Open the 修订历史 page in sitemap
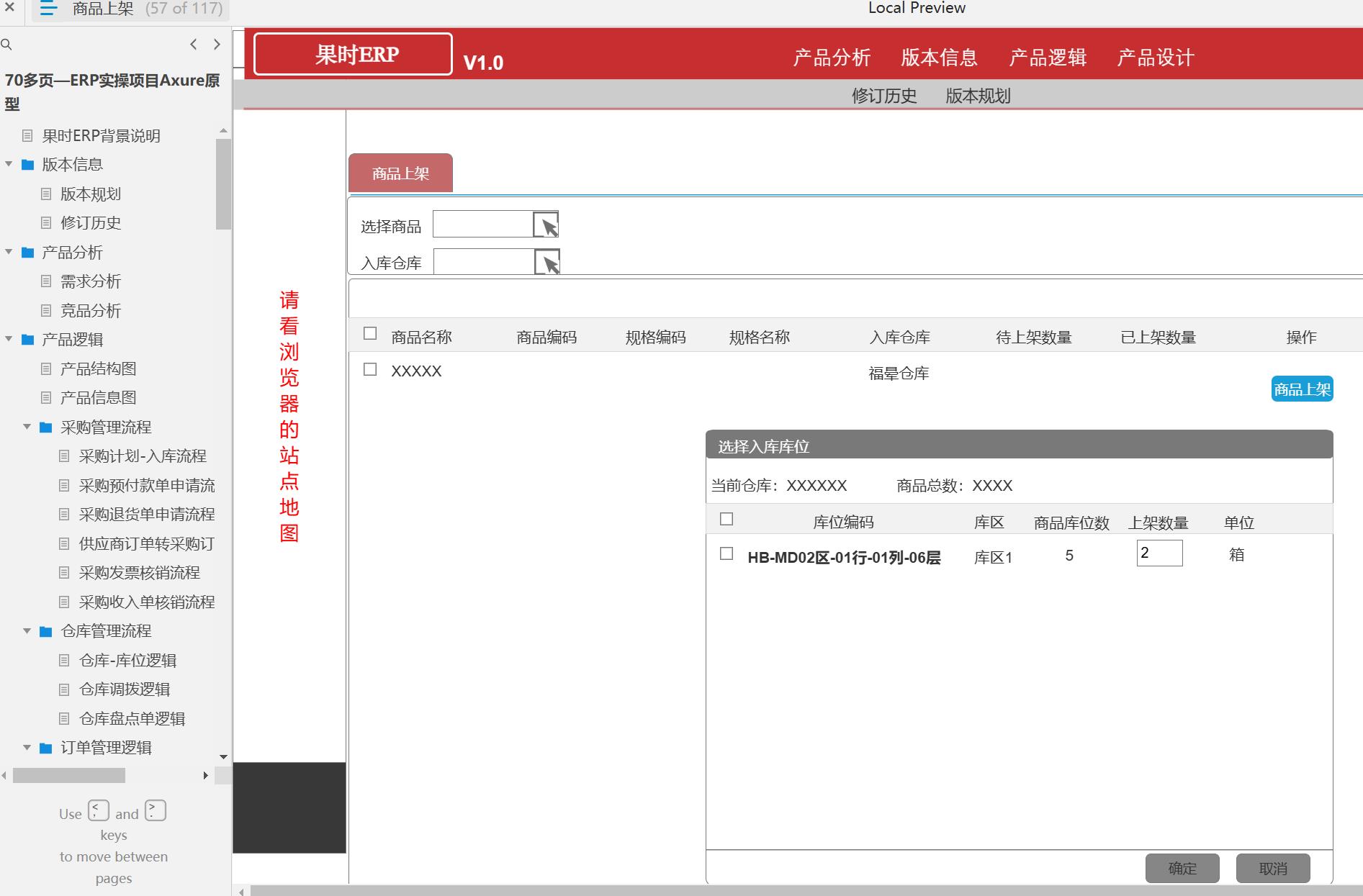This screenshot has width=1363, height=896. click(x=90, y=223)
